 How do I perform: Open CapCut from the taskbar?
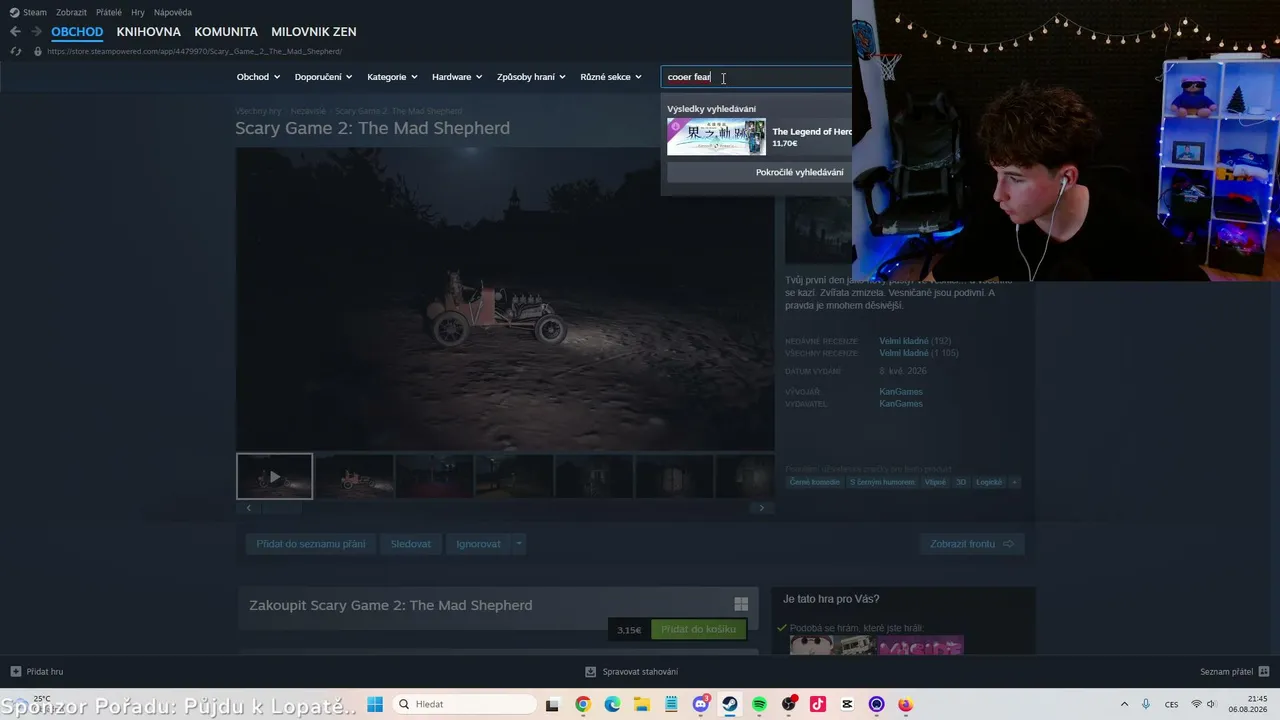point(848,704)
